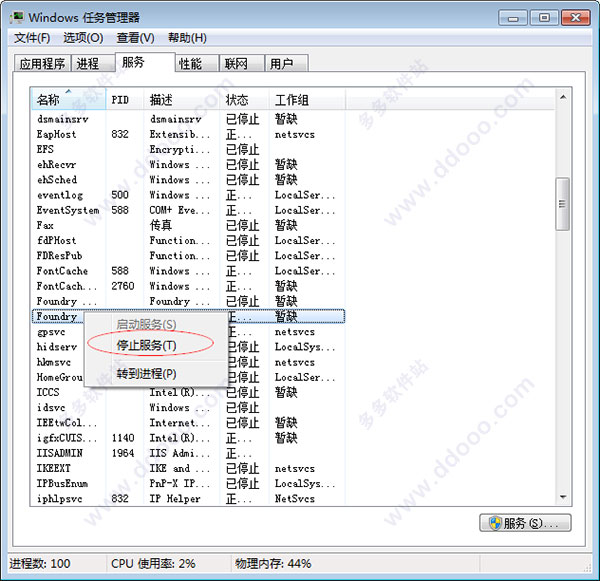This screenshot has width=600, height=581.
Task: Select the idsvc service row
Action: click(188, 407)
